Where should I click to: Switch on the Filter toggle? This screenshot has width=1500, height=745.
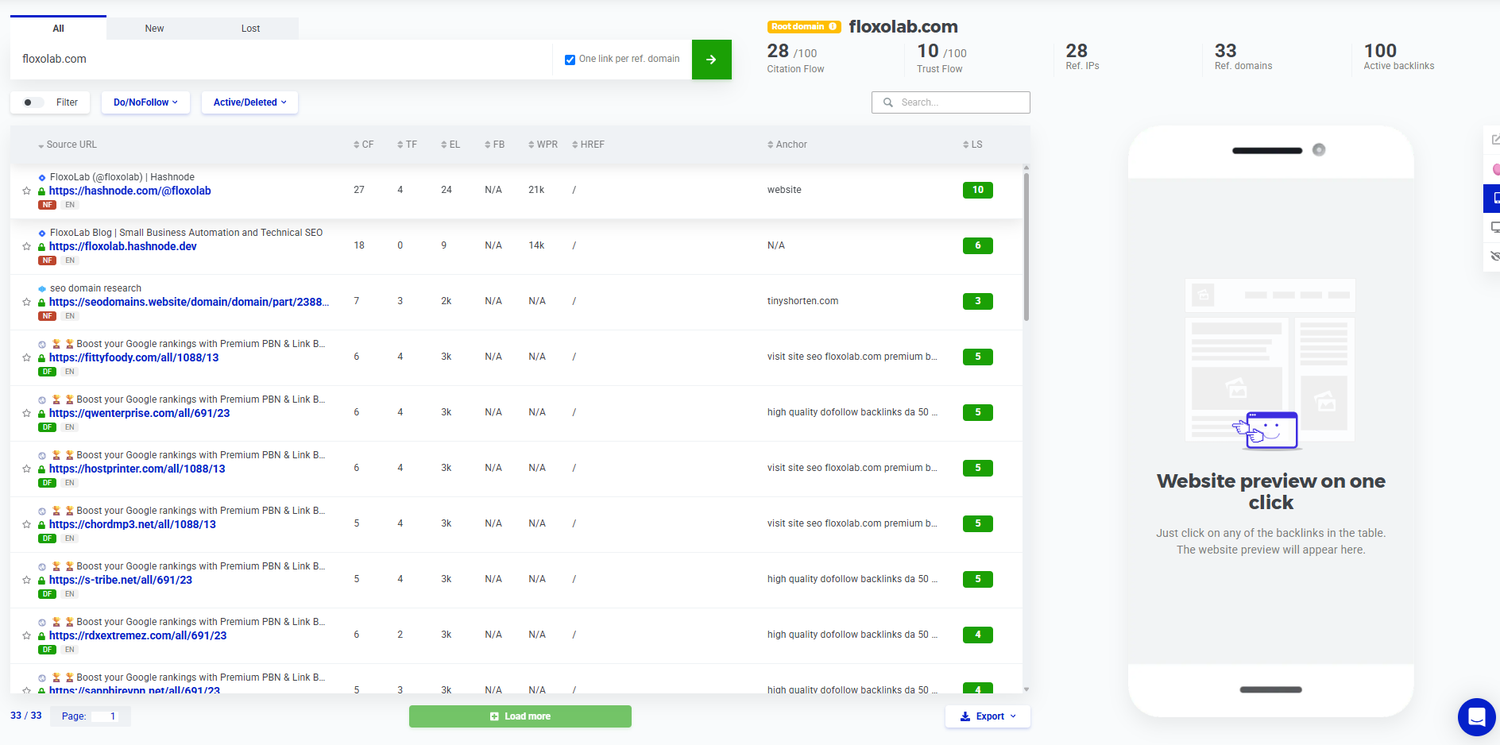(33, 102)
